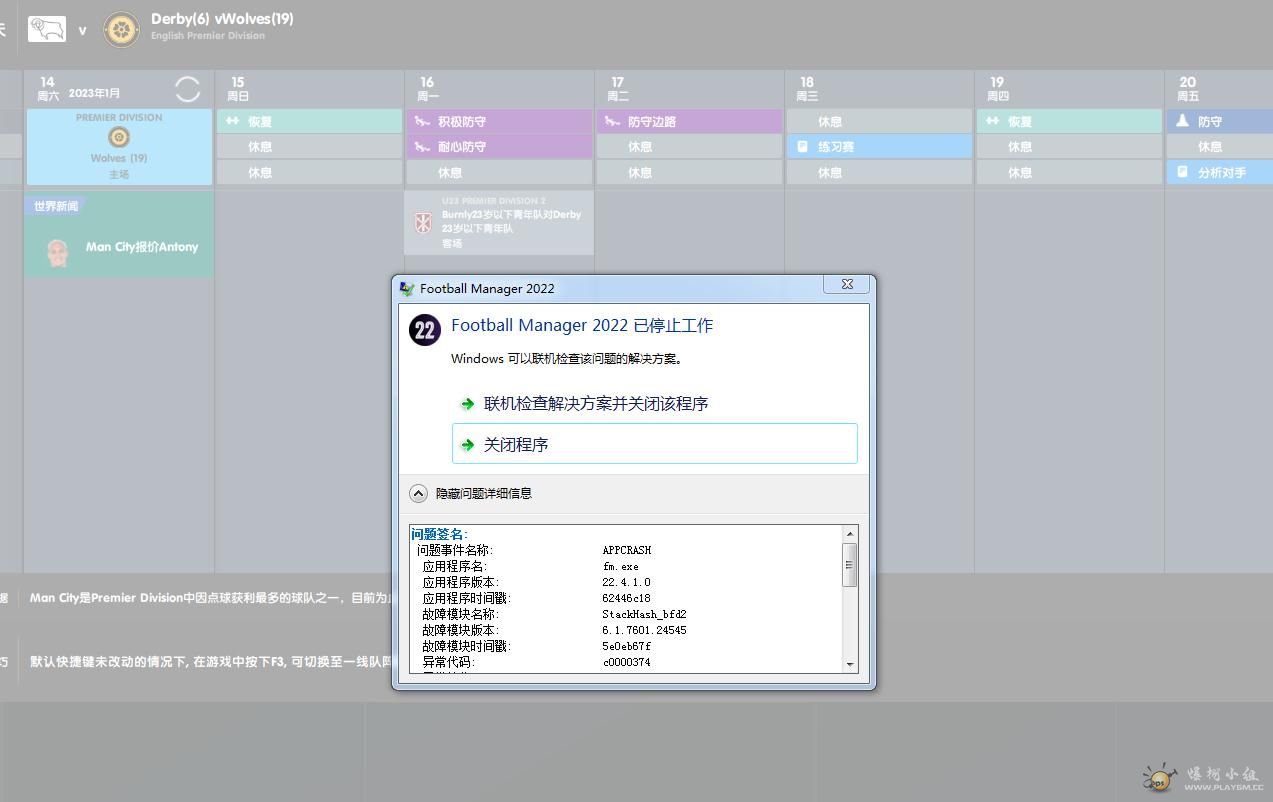Viewport: 1273px width, 802px height.
Task: Click the icon beside 耐心防守 session
Action: pyautogui.click(x=422, y=147)
